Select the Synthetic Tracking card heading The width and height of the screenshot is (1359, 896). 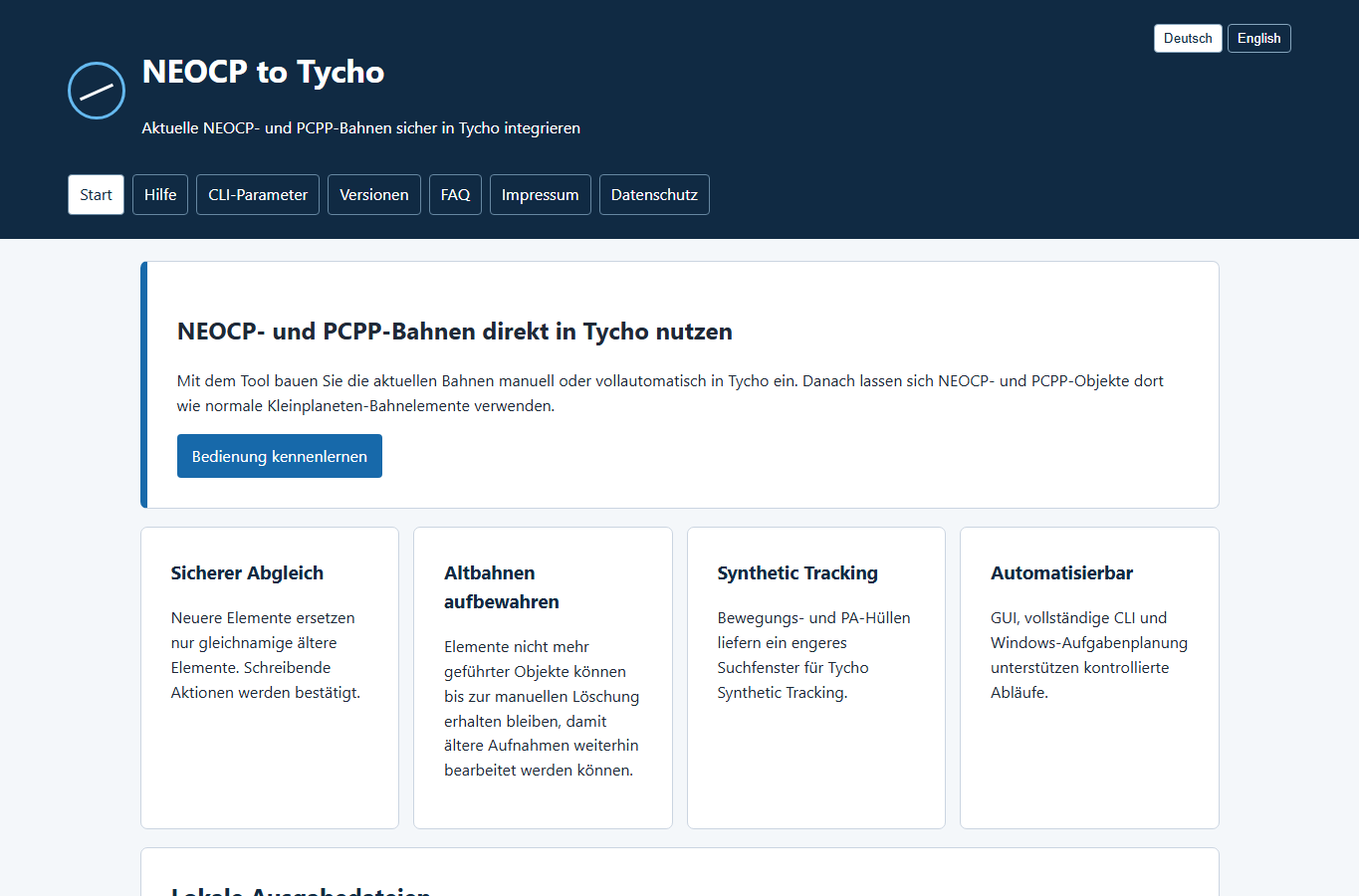coord(797,572)
